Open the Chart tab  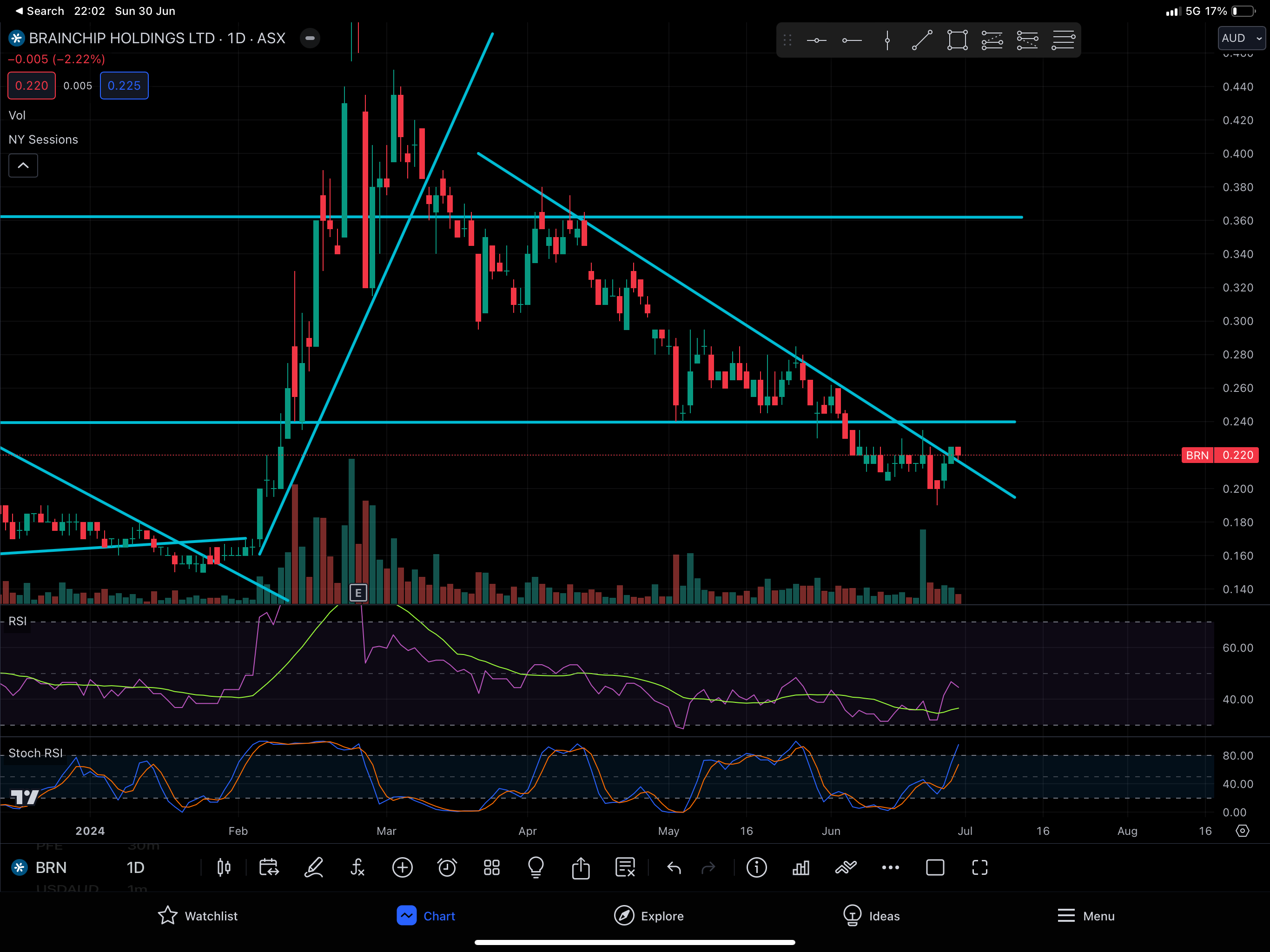(x=425, y=915)
